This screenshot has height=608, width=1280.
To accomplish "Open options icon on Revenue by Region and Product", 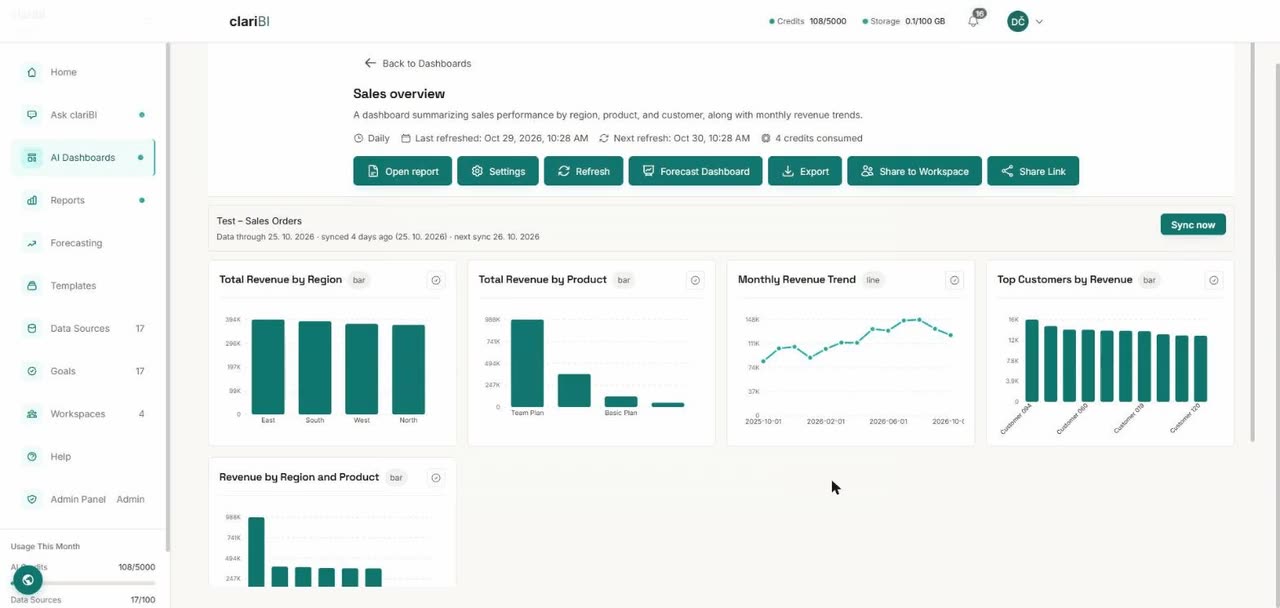I will [x=436, y=478].
